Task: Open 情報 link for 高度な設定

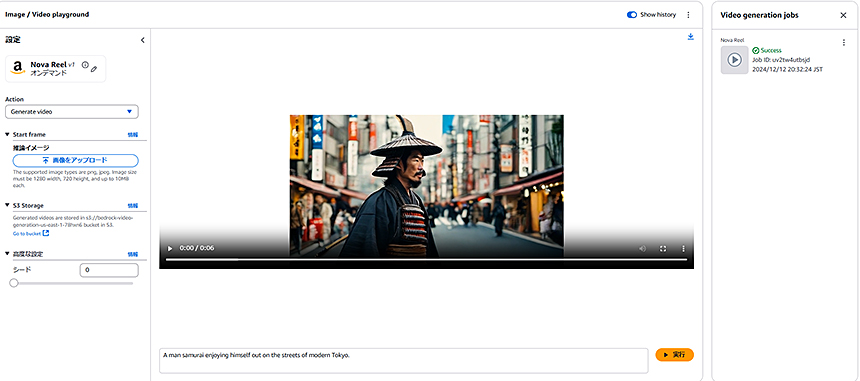Action: tap(133, 254)
